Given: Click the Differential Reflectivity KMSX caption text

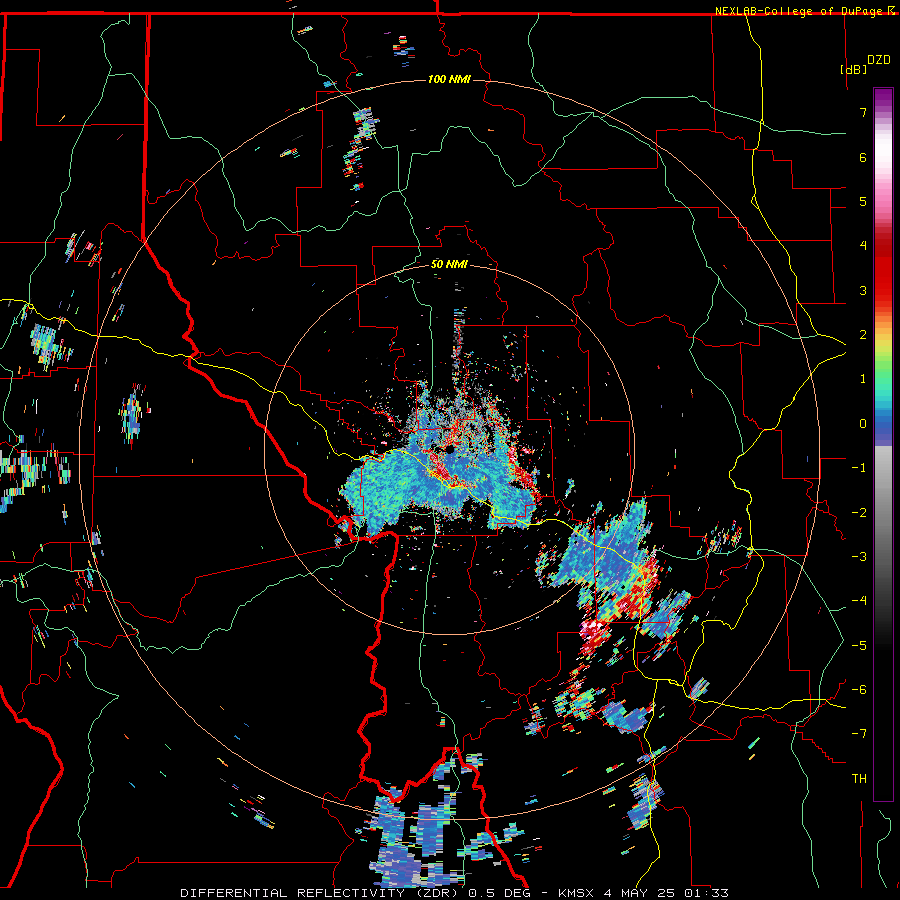Looking at the screenshot, I should click(x=454, y=893).
